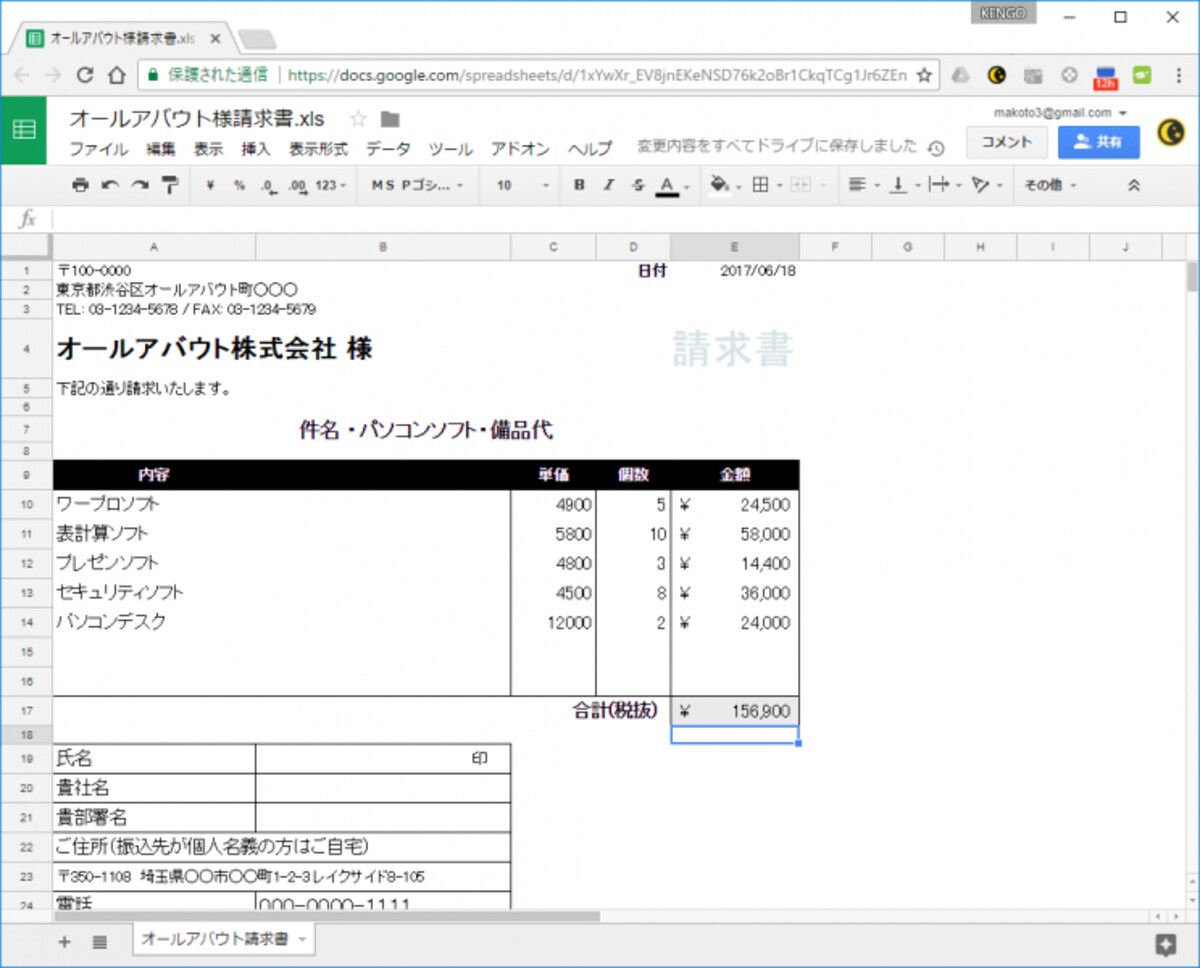Star the document title
This screenshot has width=1200, height=968.
357,119
